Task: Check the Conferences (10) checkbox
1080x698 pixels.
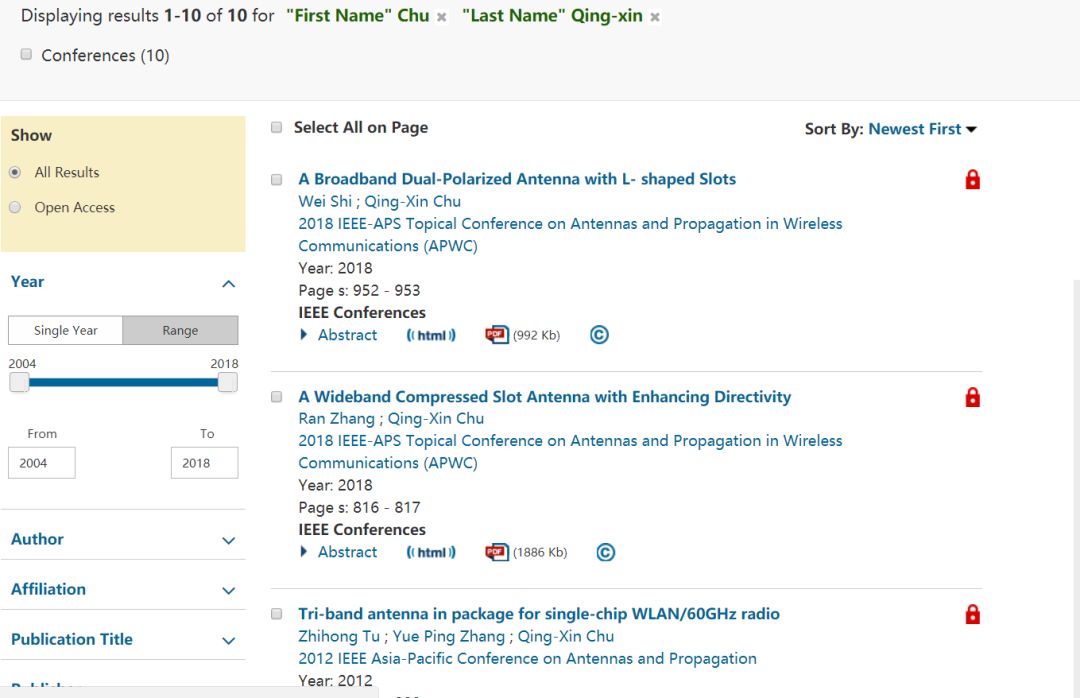Action: (26, 55)
